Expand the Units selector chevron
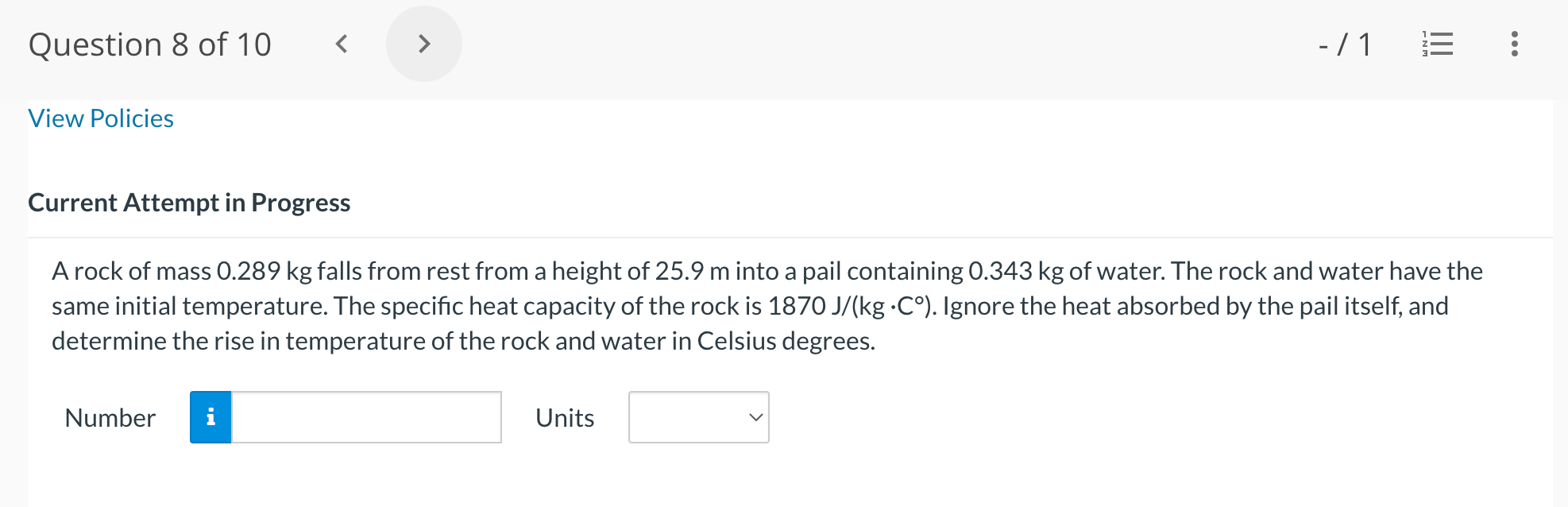The height and width of the screenshot is (507, 1568). click(x=755, y=417)
